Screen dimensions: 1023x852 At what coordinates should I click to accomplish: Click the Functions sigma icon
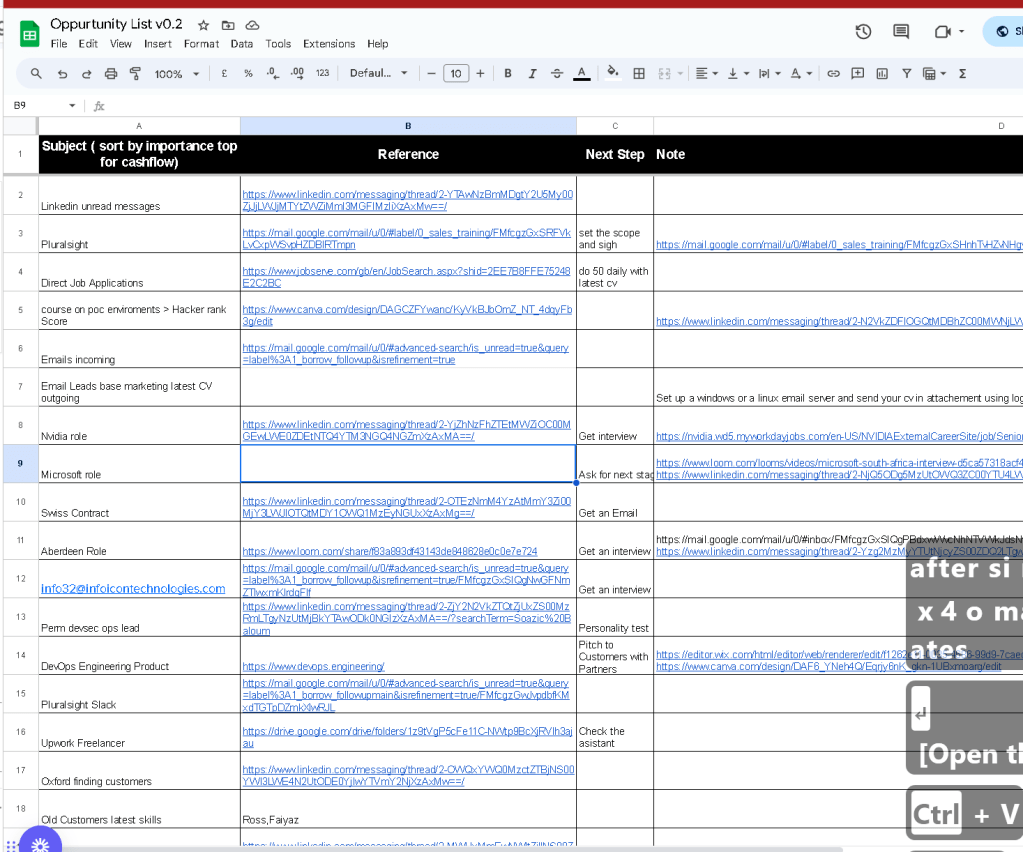pos(962,74)
